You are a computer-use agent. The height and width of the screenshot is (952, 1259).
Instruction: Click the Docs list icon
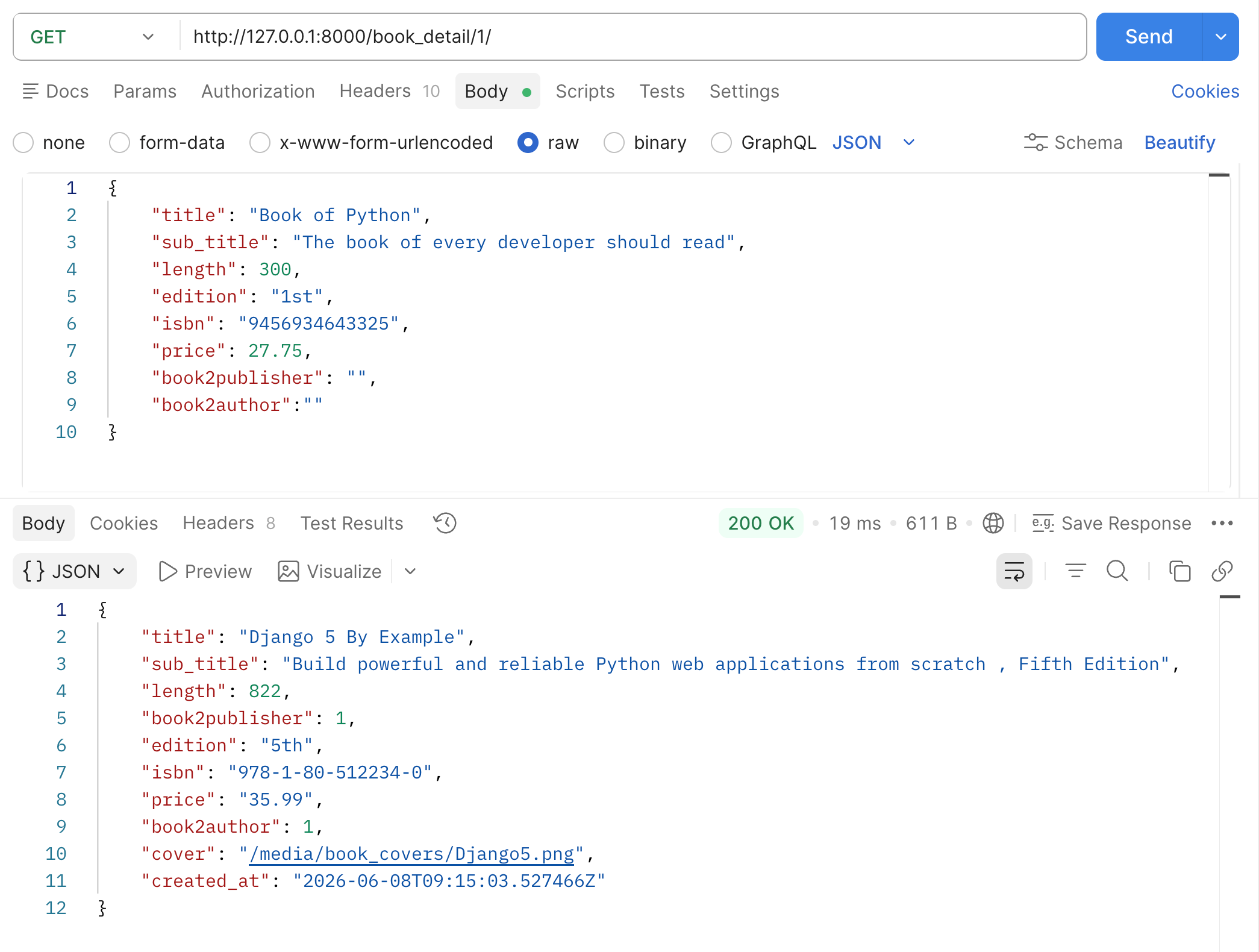point(30,91)
